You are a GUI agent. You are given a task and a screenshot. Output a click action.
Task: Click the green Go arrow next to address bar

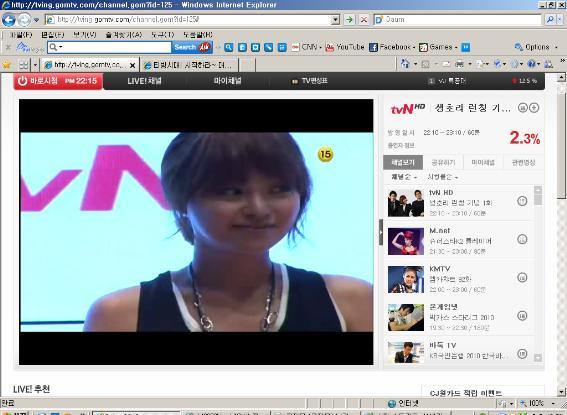click(x=349, y=20)
